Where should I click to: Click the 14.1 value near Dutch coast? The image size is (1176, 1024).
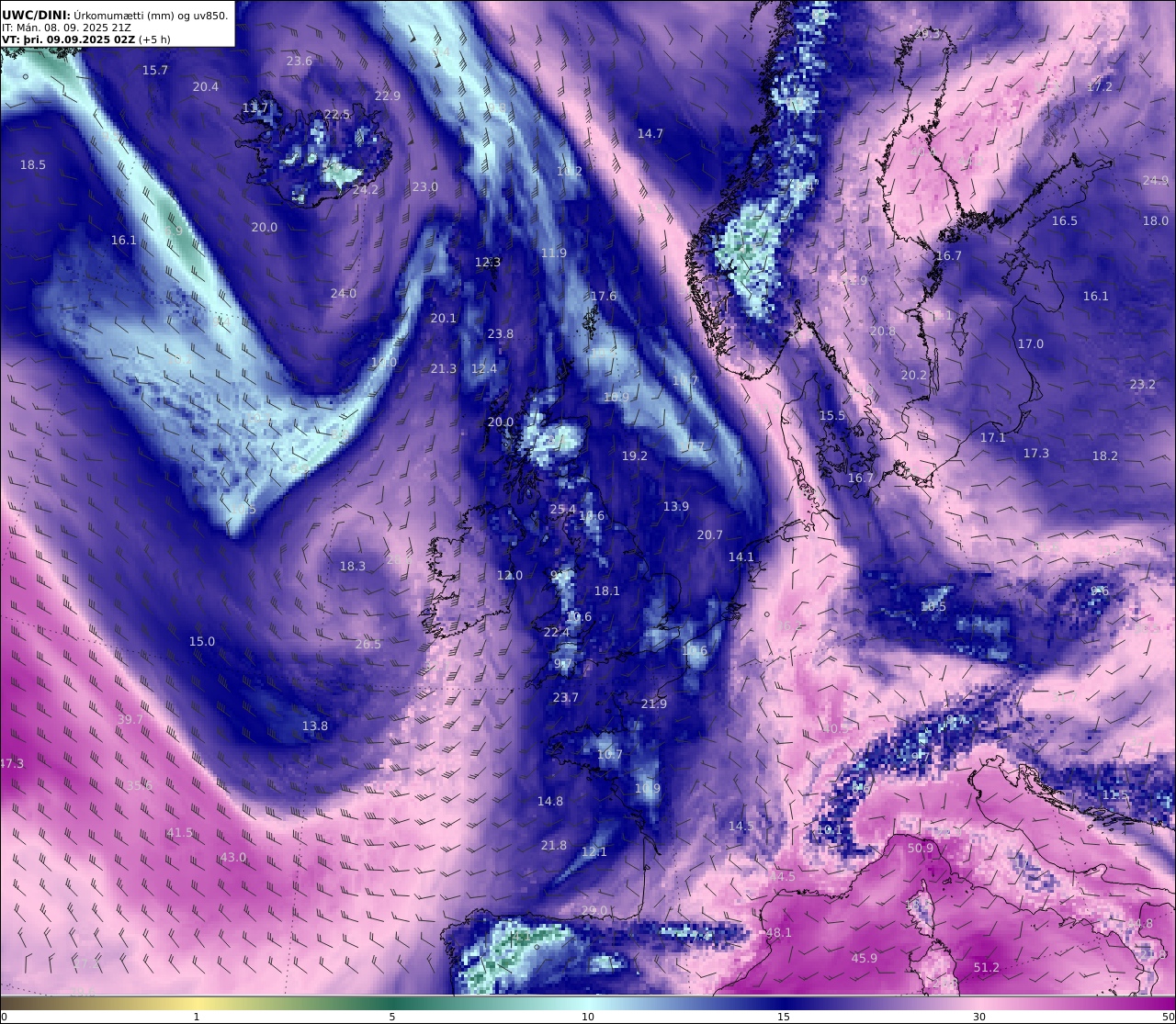(x=741, y=557)
